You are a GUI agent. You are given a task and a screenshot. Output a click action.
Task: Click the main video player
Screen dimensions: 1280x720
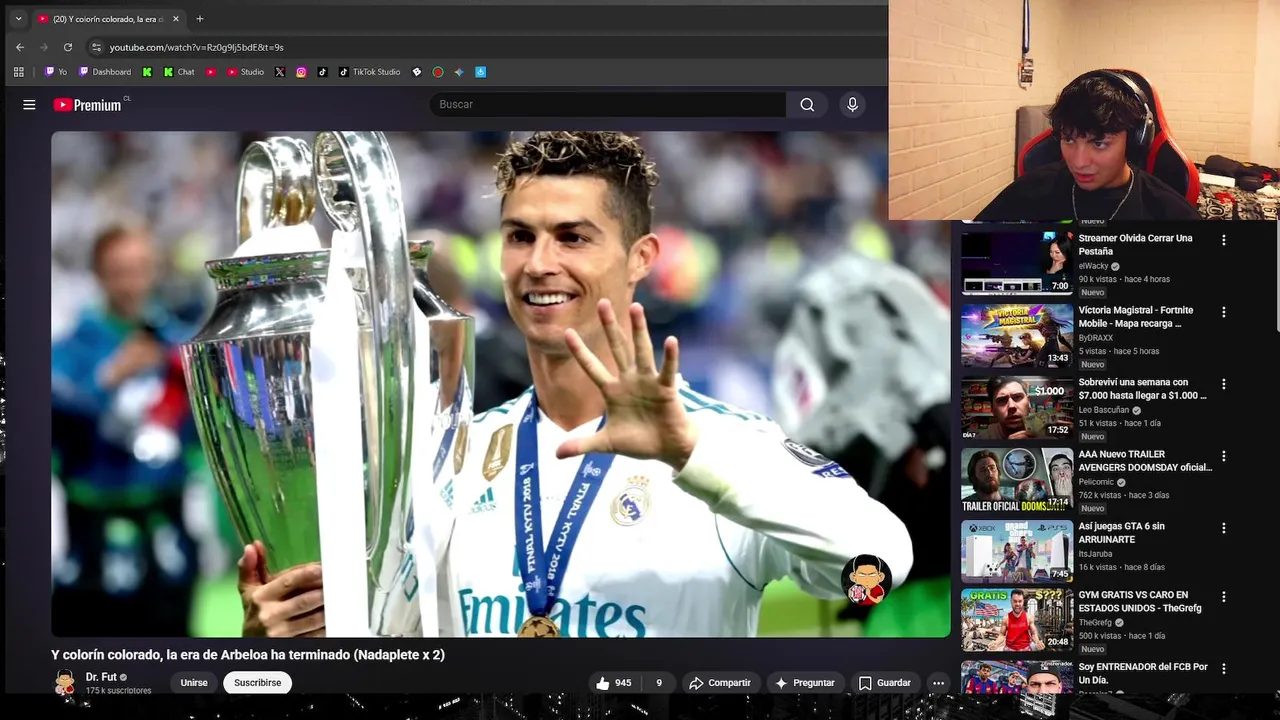tap(500, 384)
